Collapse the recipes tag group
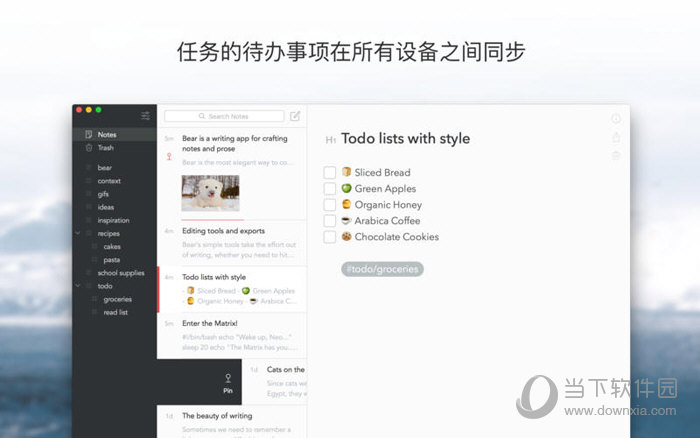 tap(78, 233)
